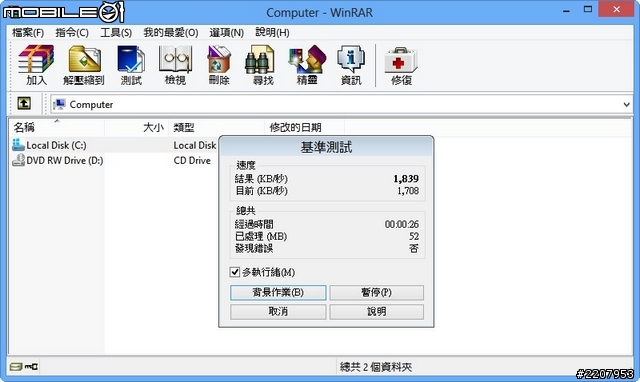640x382 pixels.
Task: Sort by the 類型 column header
Action: click(217, 127)
